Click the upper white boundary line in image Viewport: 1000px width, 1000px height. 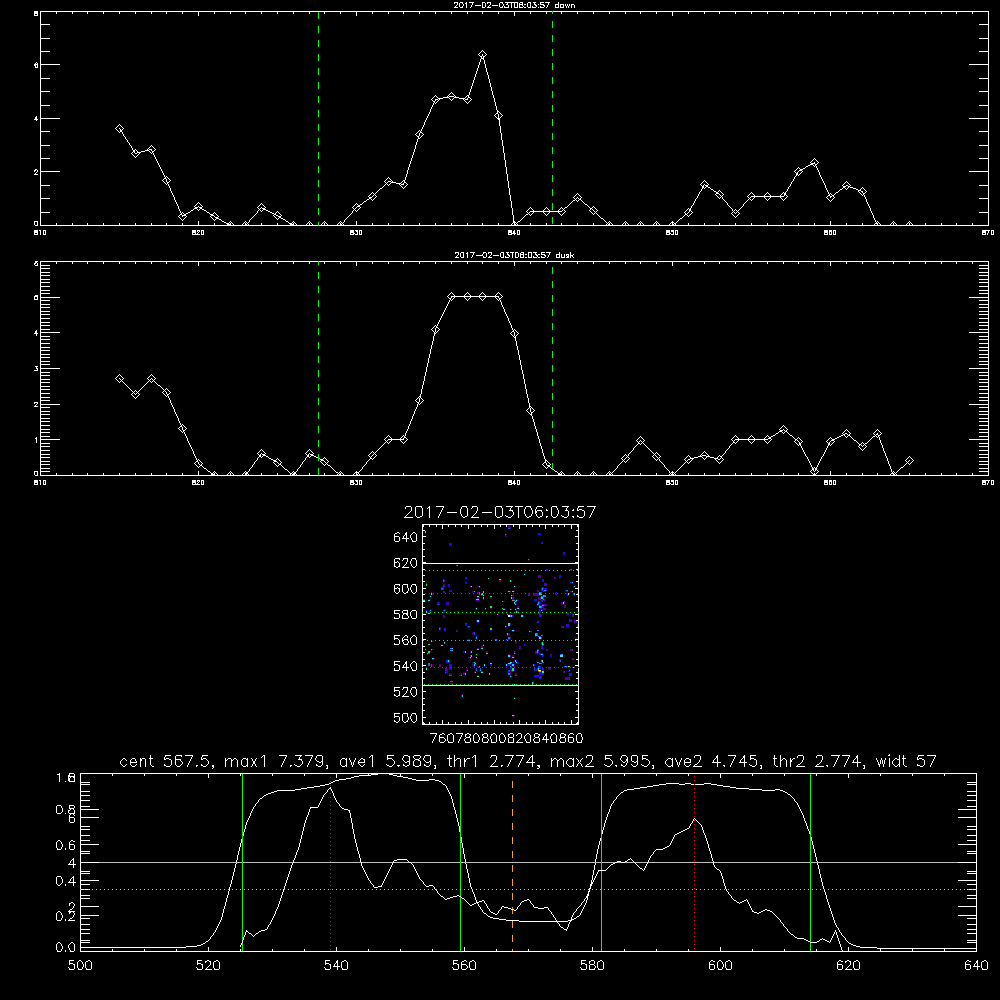[500, 563]
